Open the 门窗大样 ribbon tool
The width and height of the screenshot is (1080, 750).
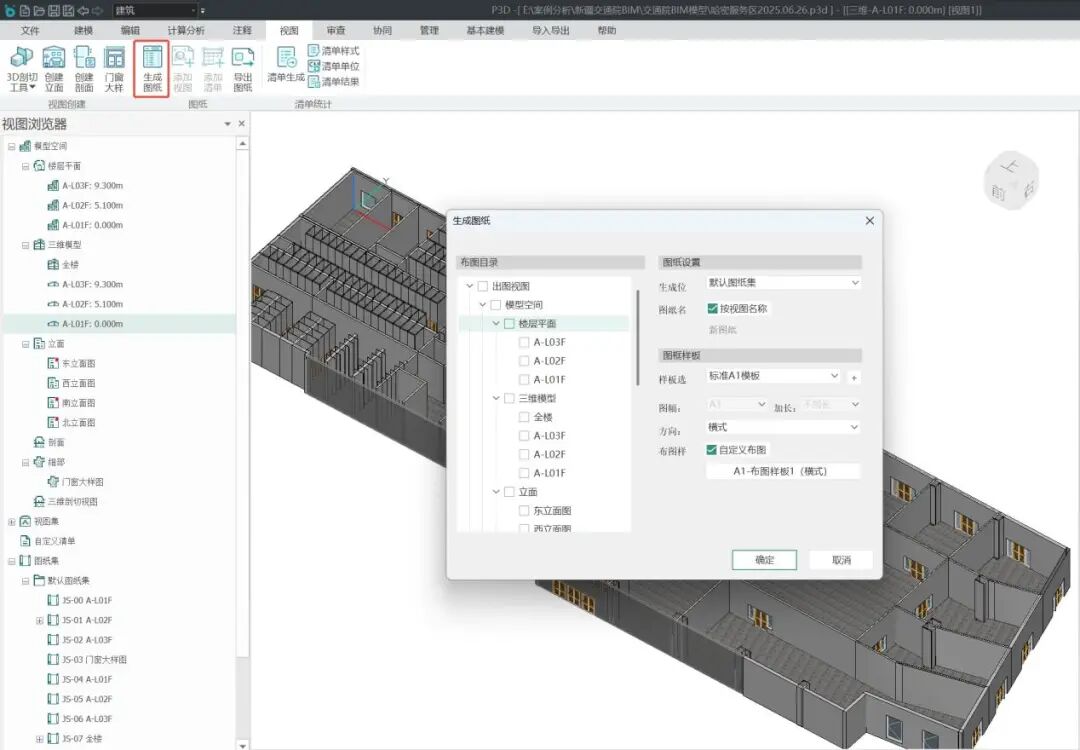pyautogui.click(x=114, y=69)
